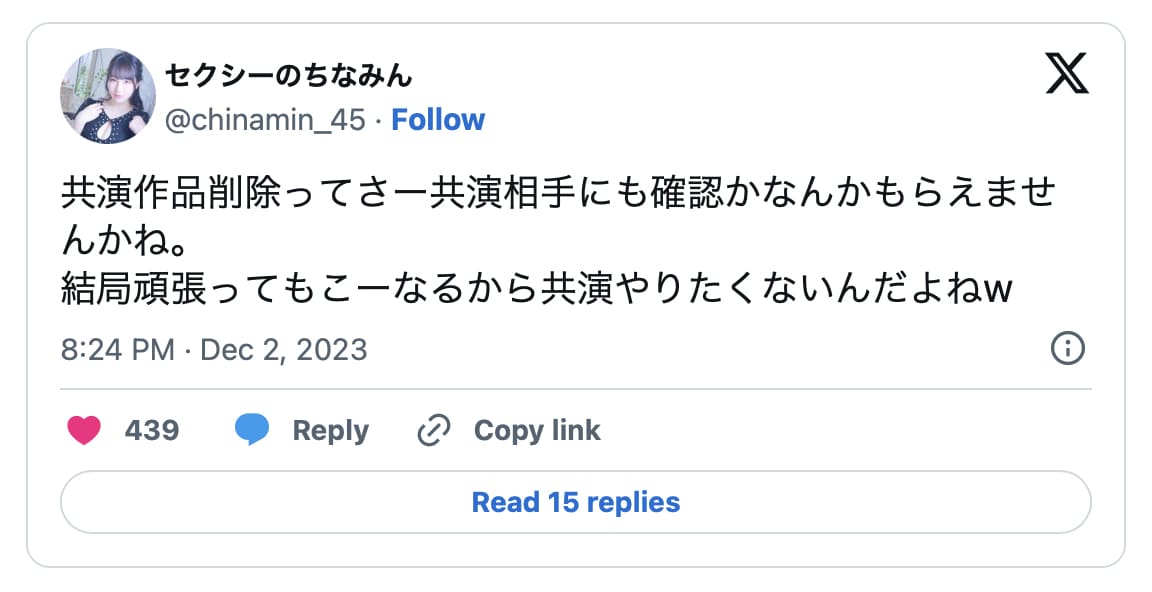Click the chain link icon

pos(434,431)
